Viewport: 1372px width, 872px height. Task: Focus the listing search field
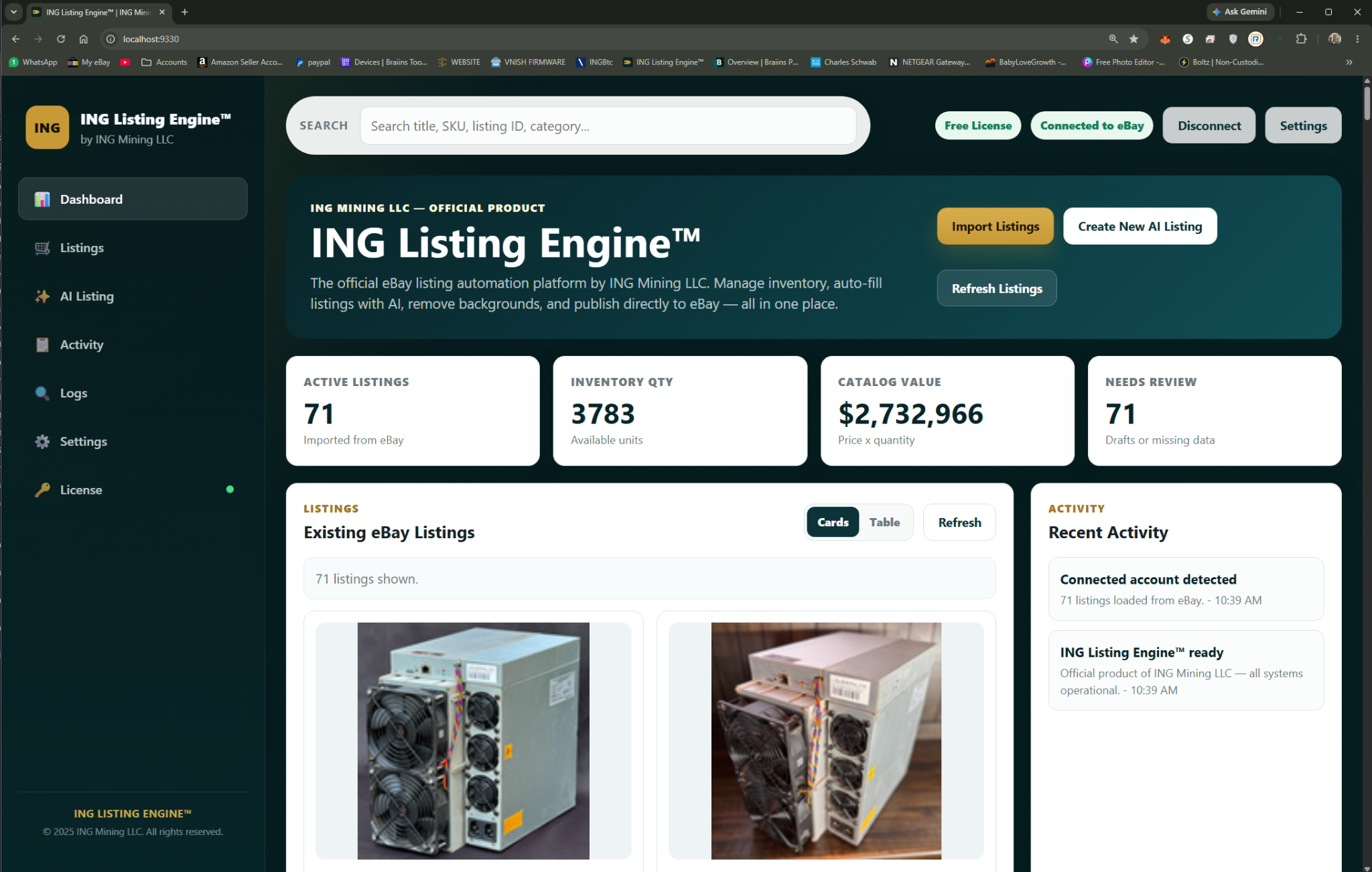(608, 126)
